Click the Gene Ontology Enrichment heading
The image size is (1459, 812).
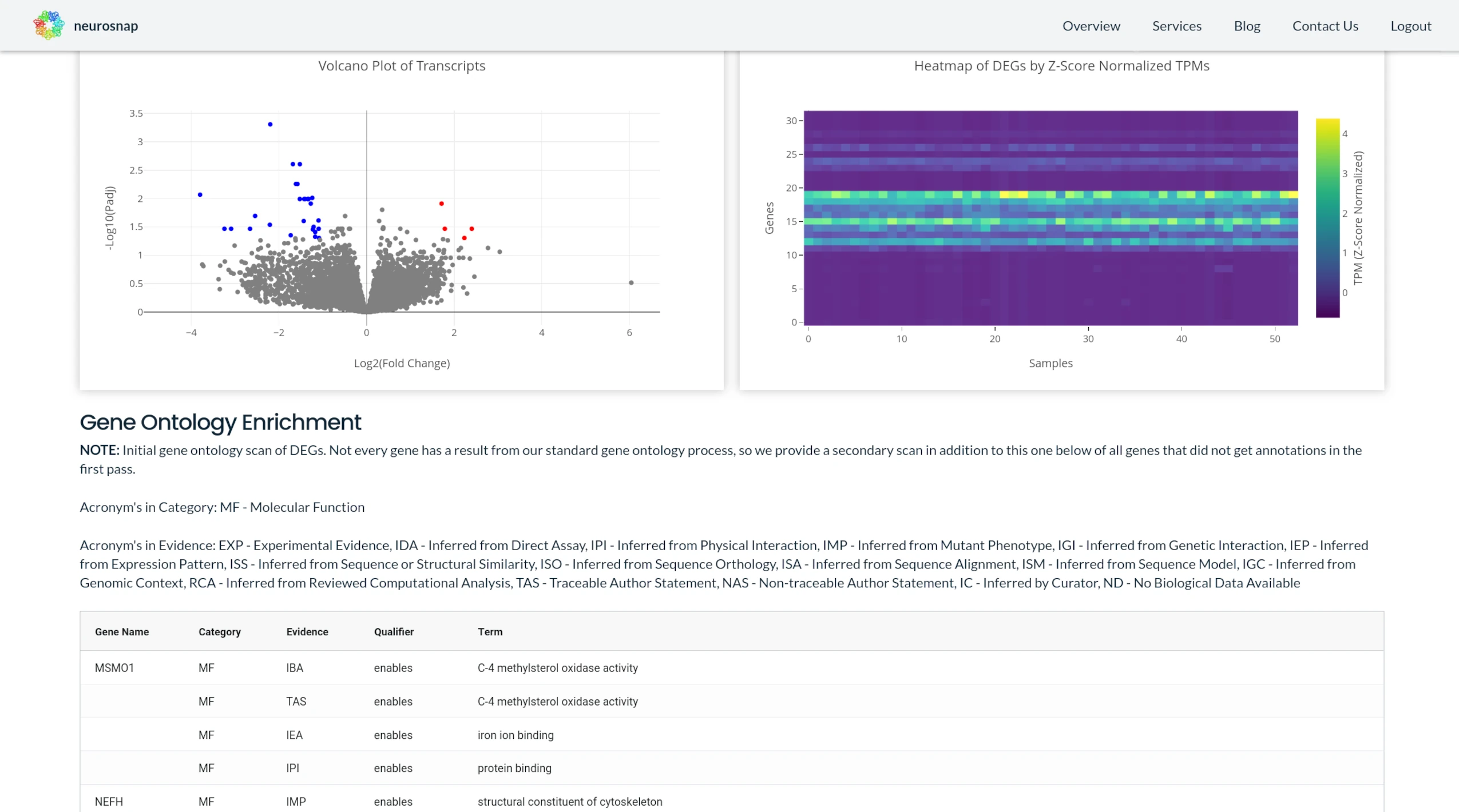(x=220, y=422)
